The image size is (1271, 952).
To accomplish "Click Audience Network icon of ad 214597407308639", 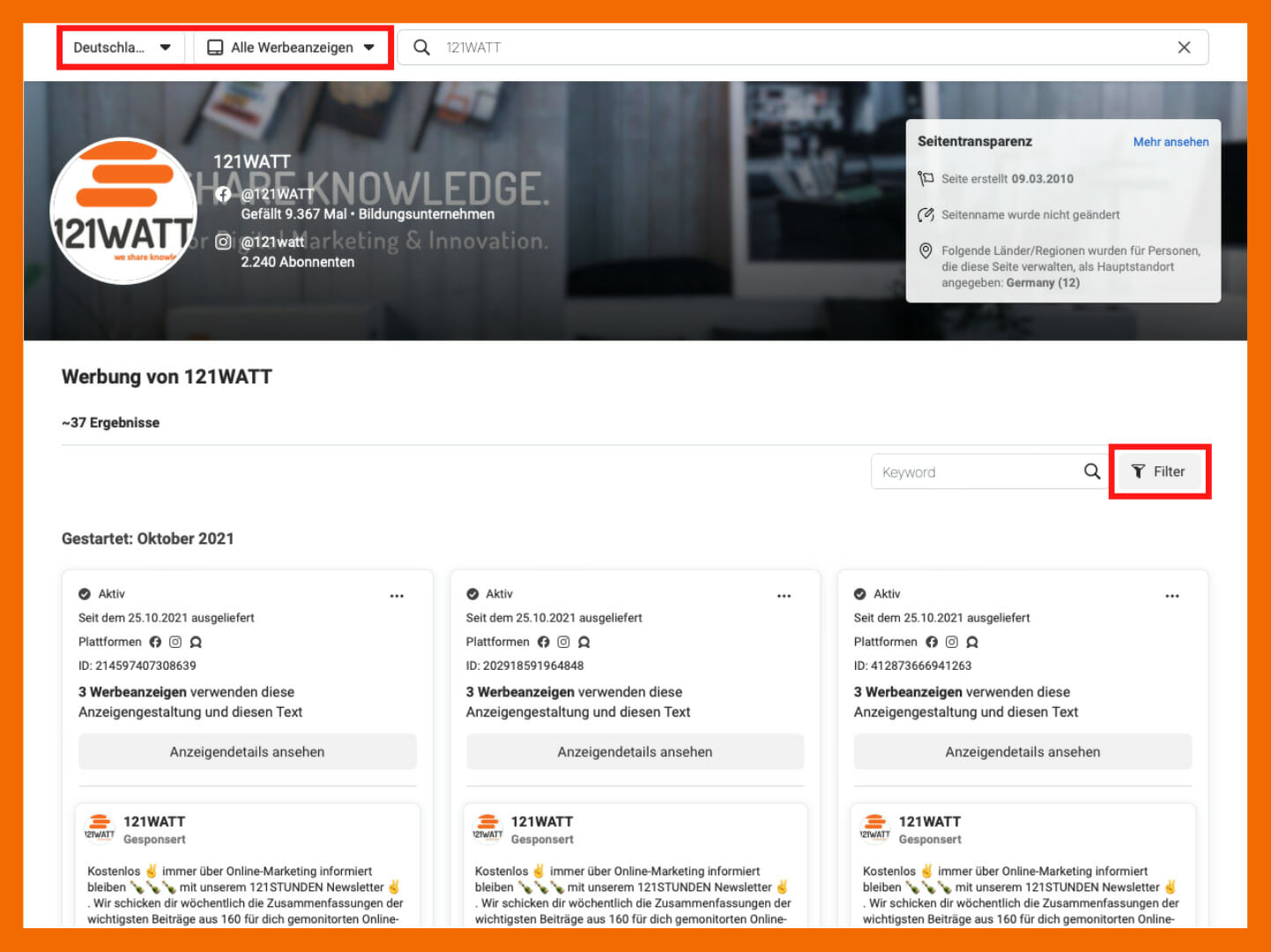I will [x=196, y=642].
